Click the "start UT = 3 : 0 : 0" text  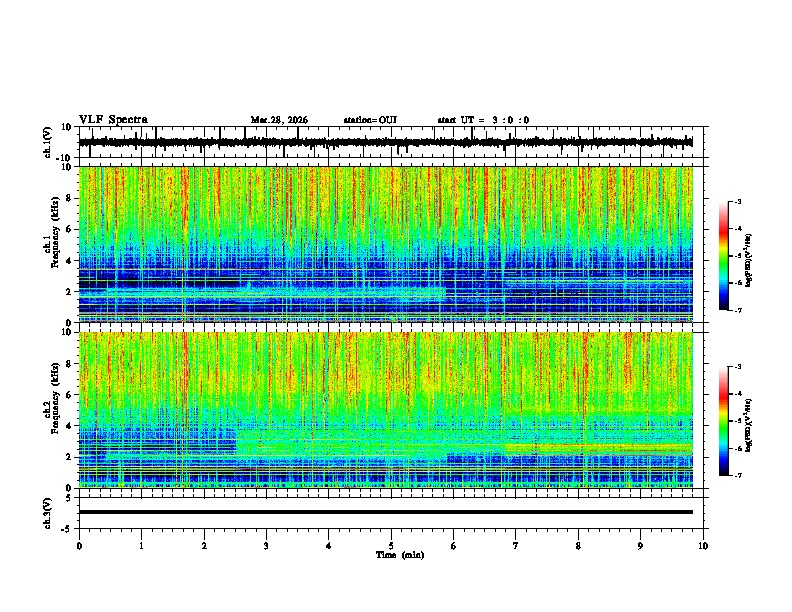[483, 120]
